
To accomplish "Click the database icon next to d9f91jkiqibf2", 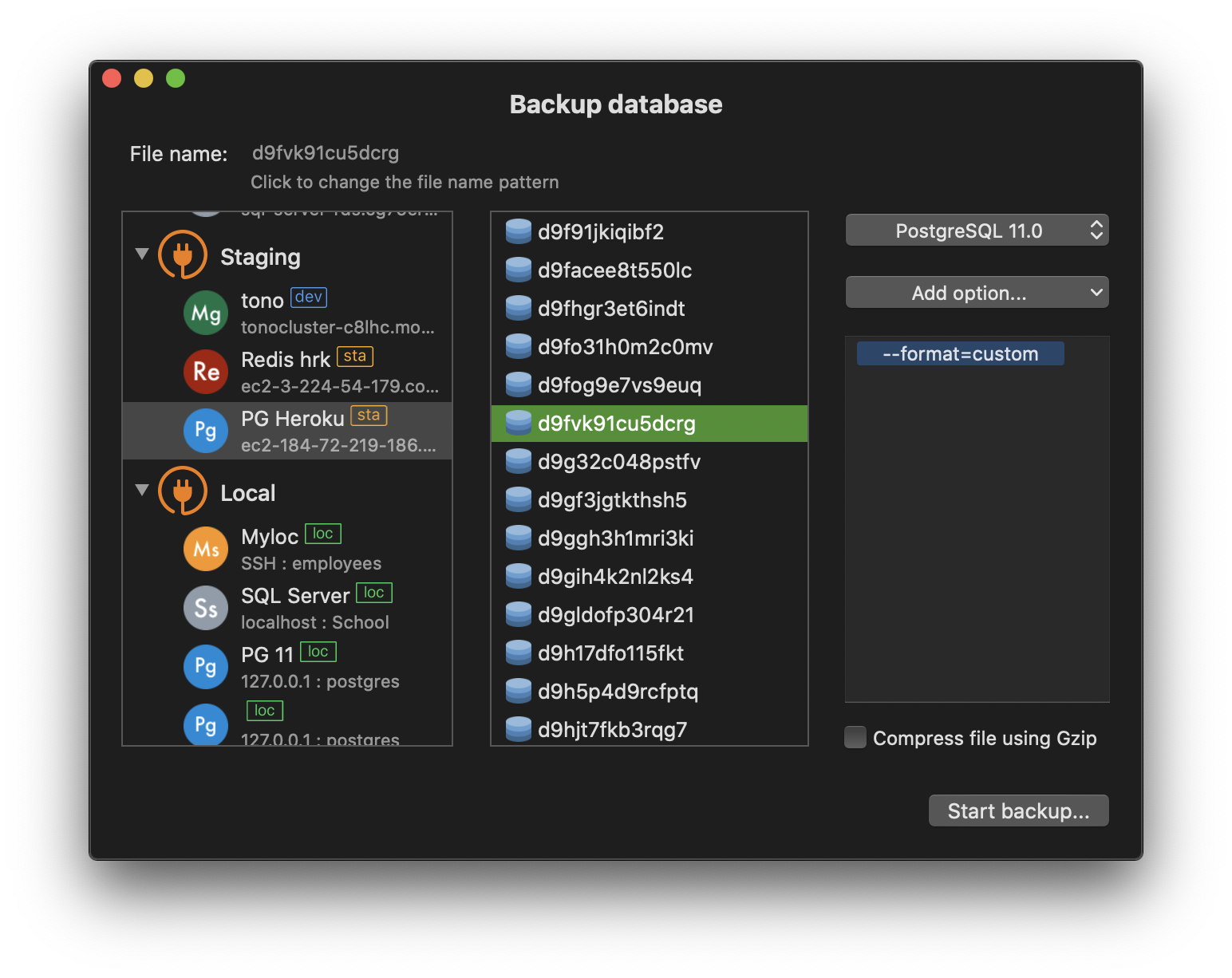I will [518, 231].
